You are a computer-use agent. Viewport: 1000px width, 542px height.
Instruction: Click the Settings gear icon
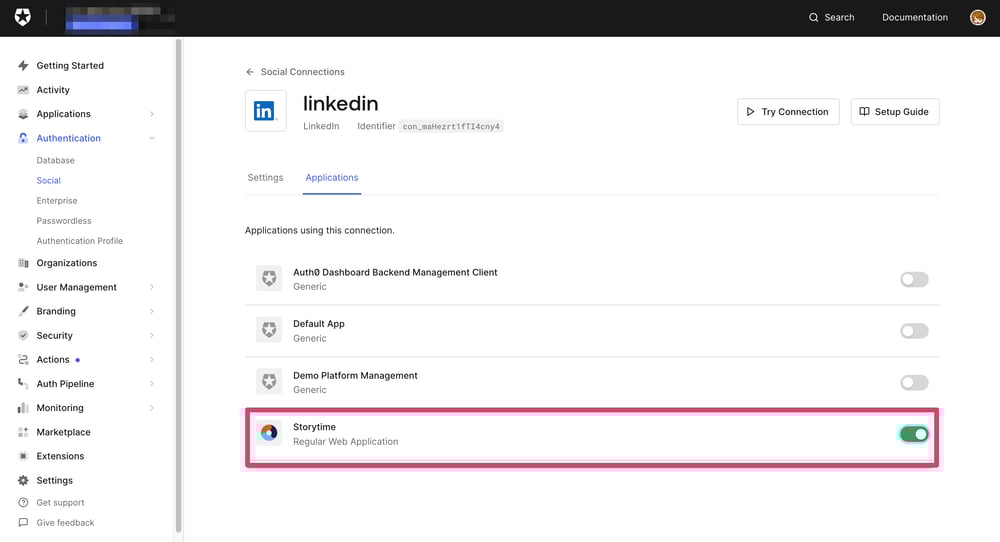click(x=23, y=480)
